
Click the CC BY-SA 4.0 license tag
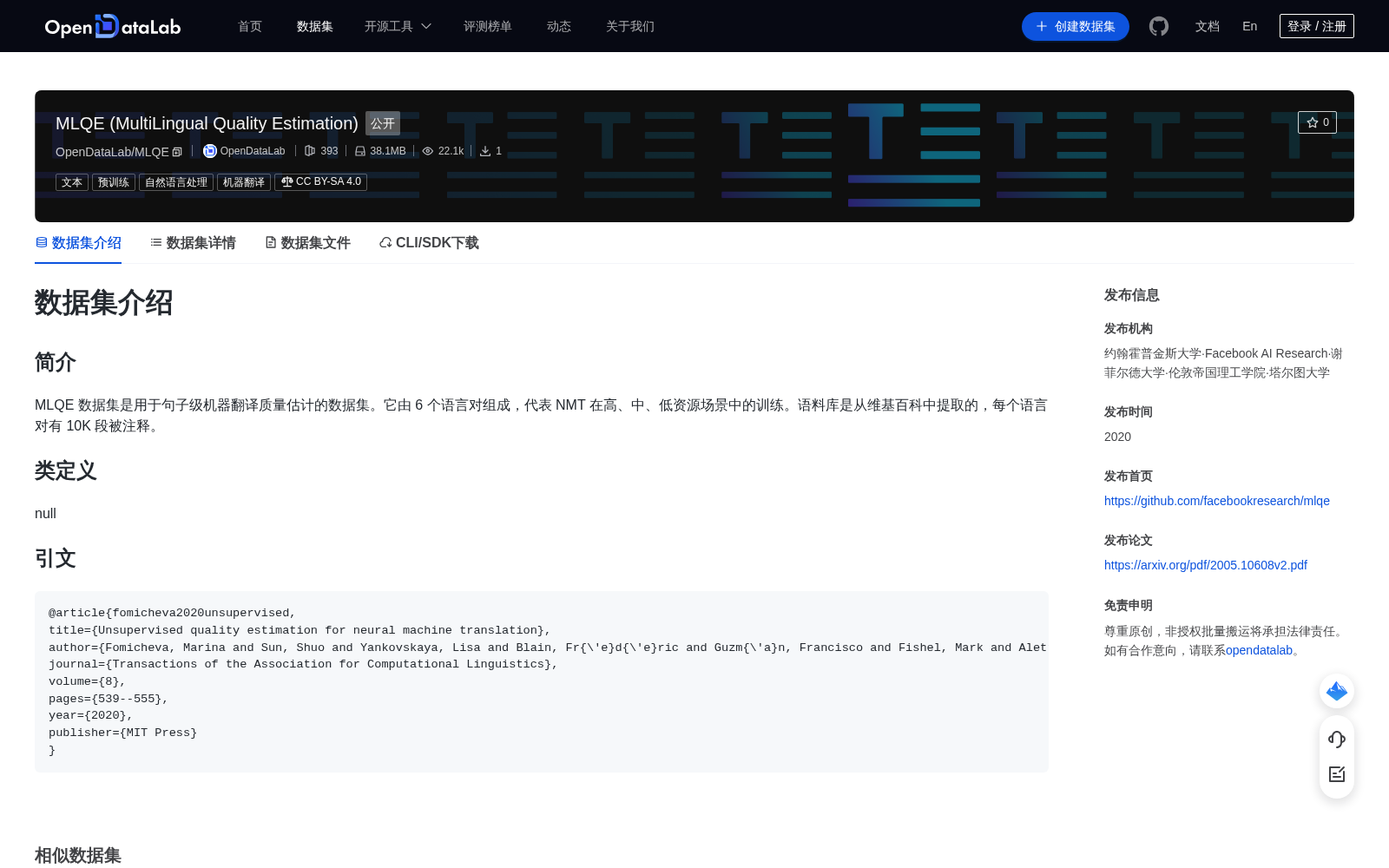click(x=320, y=182)
